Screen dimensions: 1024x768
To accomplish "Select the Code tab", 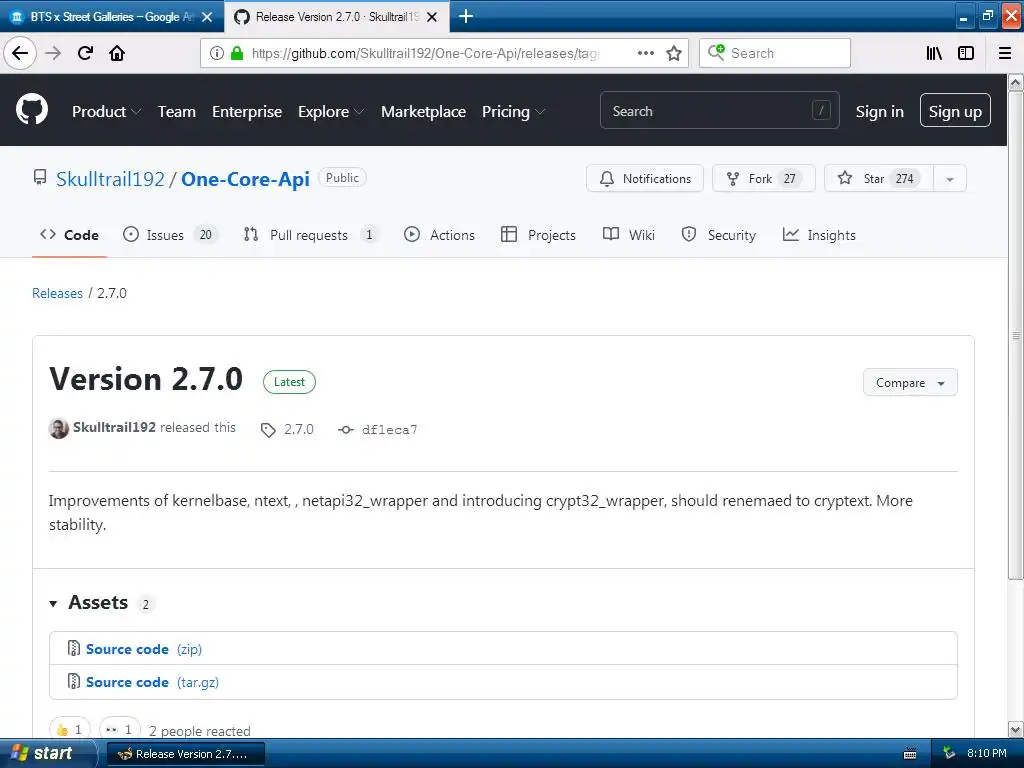I will point(69,235).
